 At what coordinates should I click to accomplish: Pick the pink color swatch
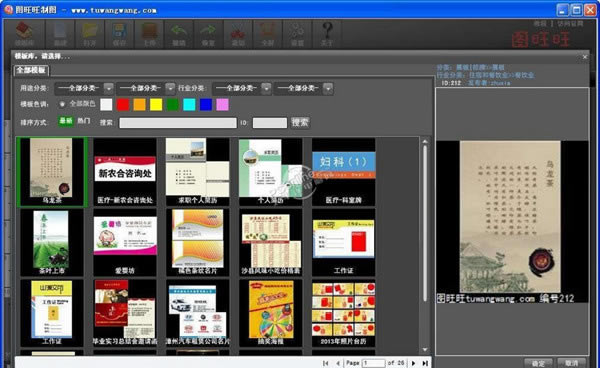223,104
